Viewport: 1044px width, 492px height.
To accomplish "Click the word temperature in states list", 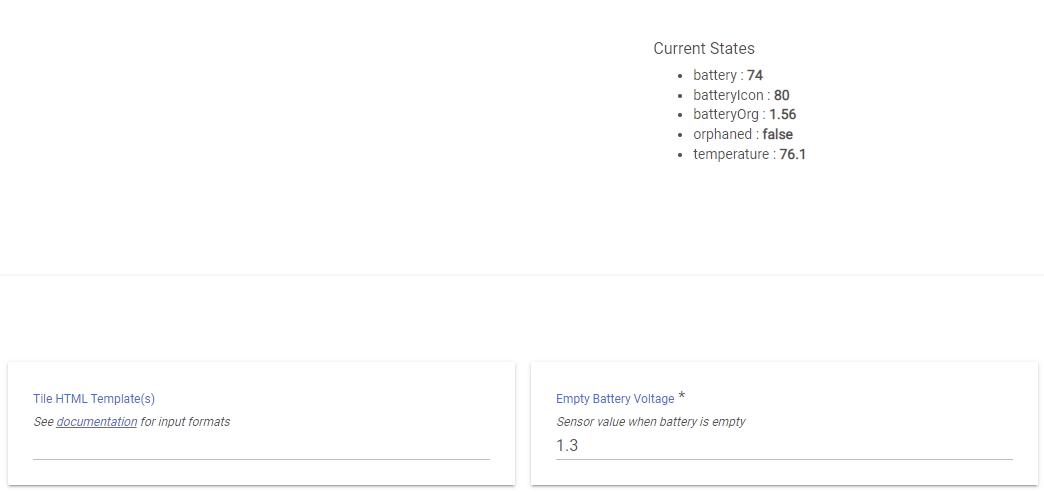I will pyautogui.click(x=730, y=154).
